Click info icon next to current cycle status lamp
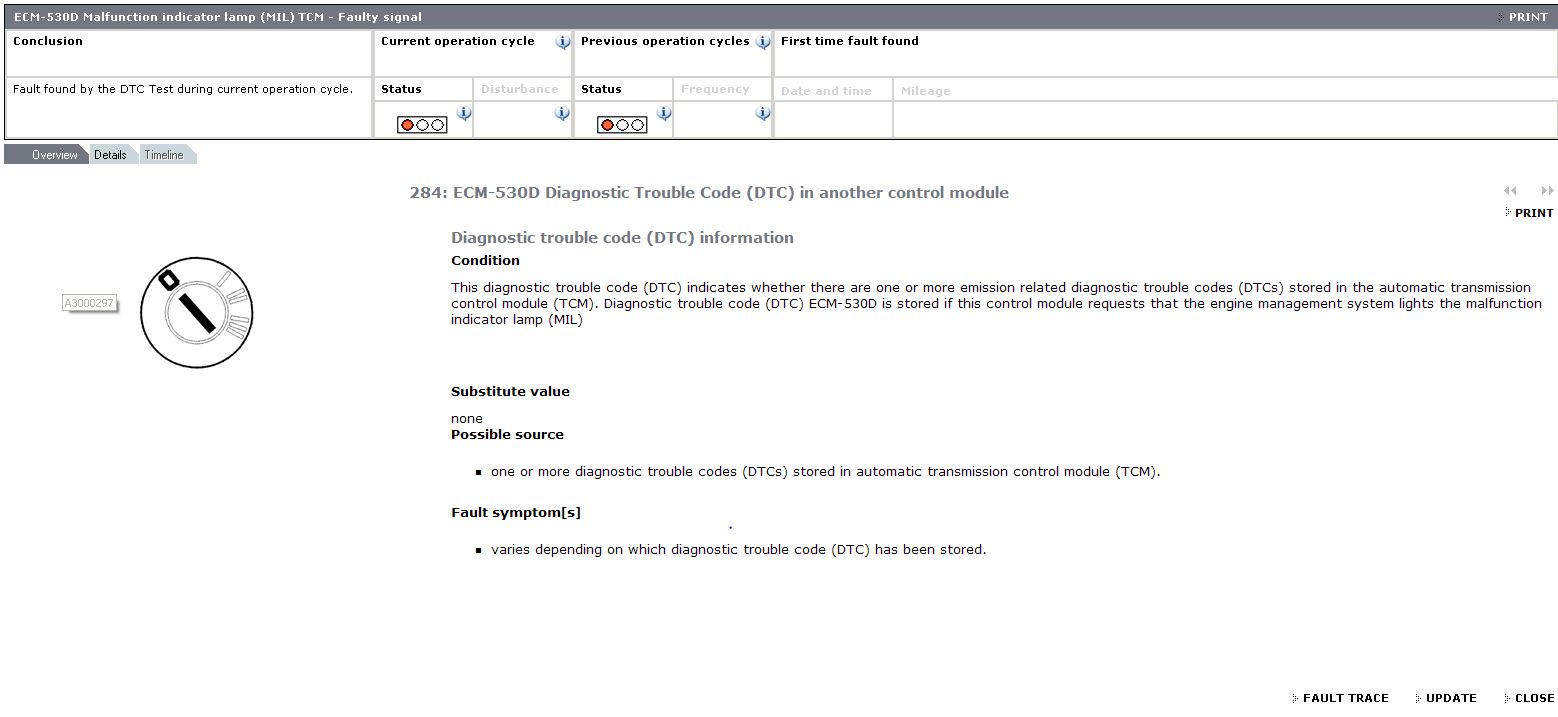The height and width of the screenshot is (717, 1558). 463,114
